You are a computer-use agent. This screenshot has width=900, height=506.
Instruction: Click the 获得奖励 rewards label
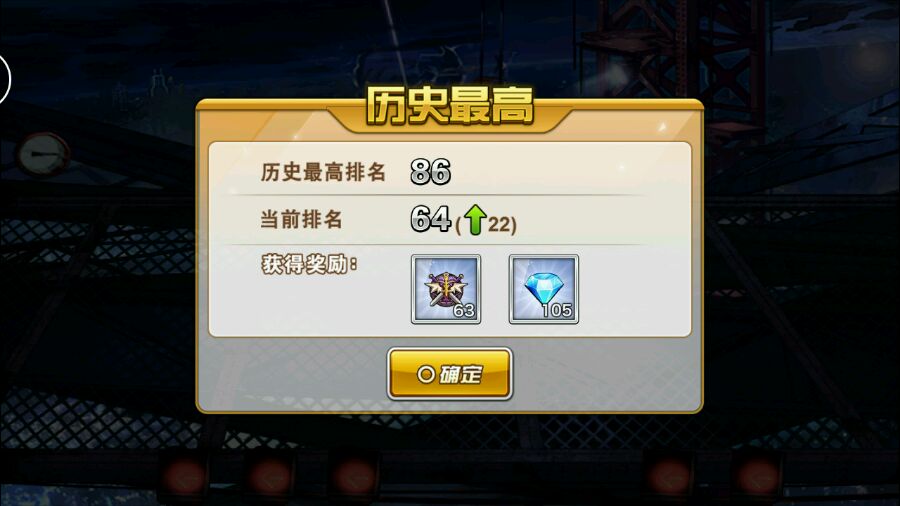pyautogui.click(x=309, y=264)
